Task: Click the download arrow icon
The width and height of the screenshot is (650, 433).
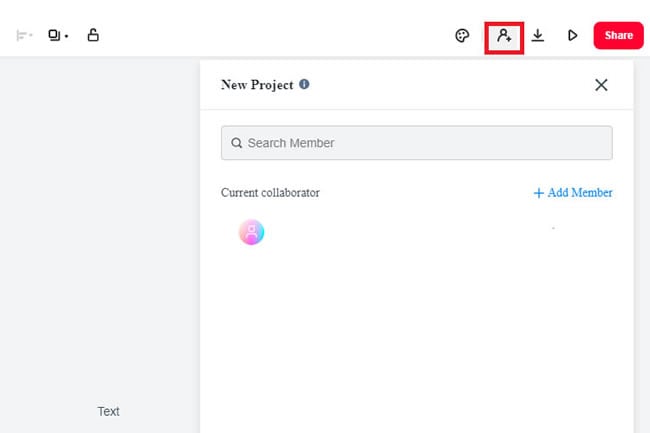Action: pyautogui.click(x=538, y=36)
